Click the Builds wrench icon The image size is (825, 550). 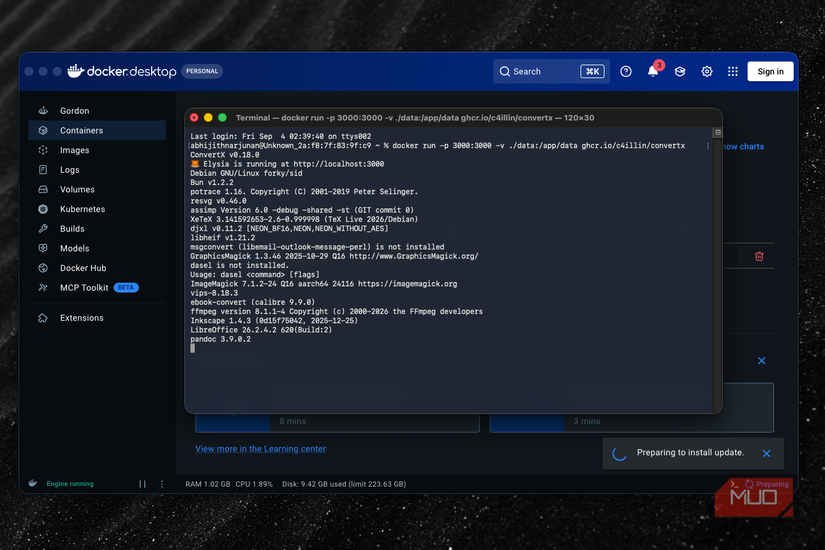tap(43, 228)
